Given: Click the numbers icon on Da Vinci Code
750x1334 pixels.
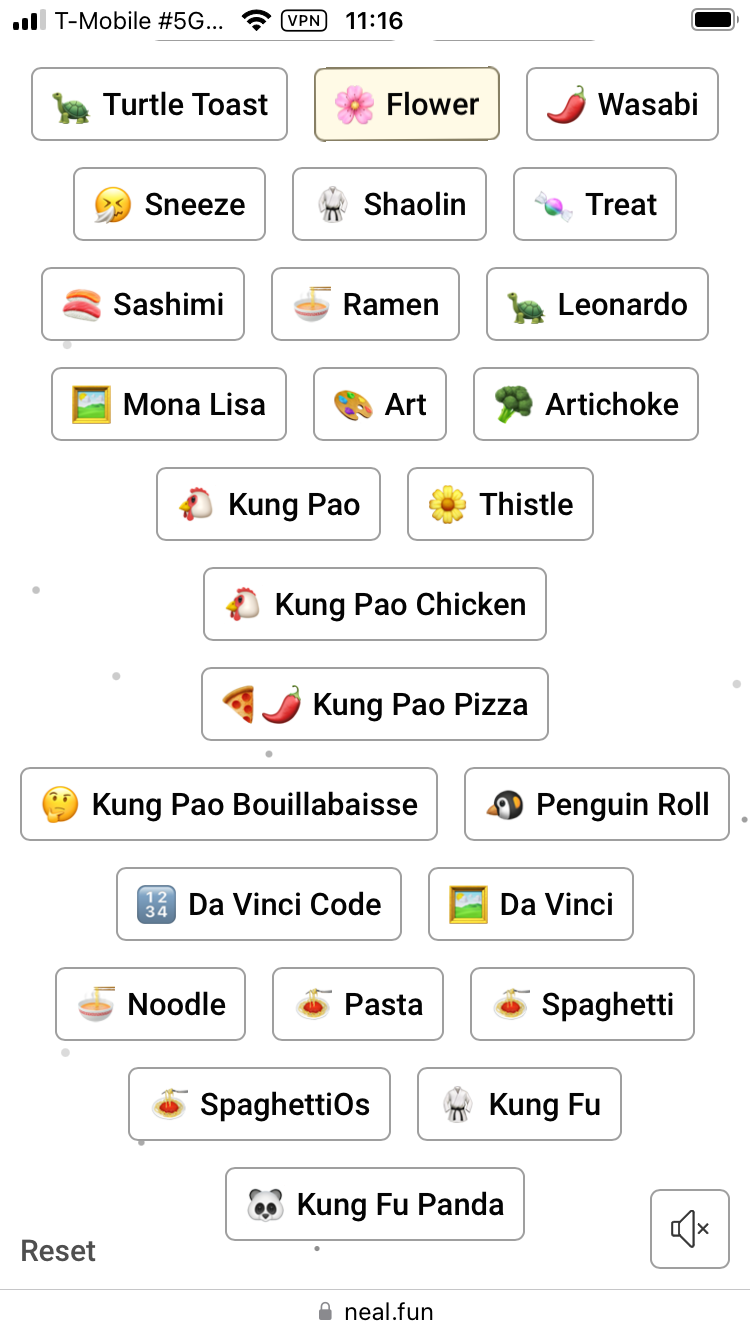Looking at the screenshot, I should click(x=156, y=904).
